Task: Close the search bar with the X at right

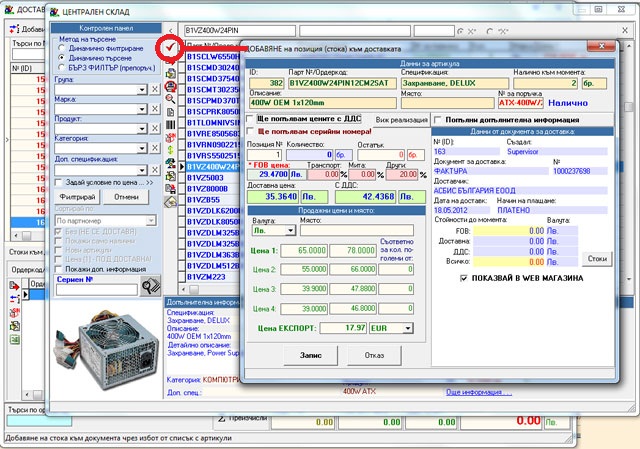Action: 625,30
